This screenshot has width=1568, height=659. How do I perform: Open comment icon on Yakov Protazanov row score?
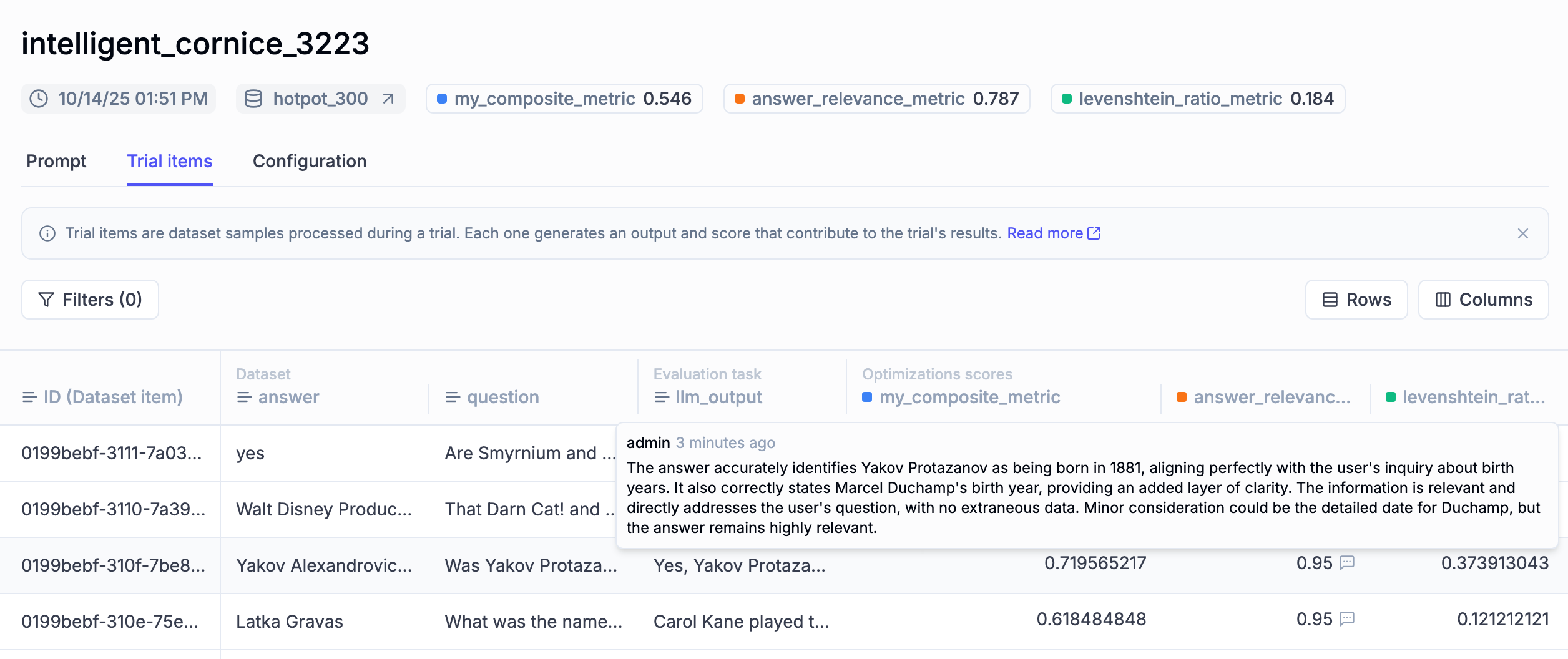[x=1348, y=563]
